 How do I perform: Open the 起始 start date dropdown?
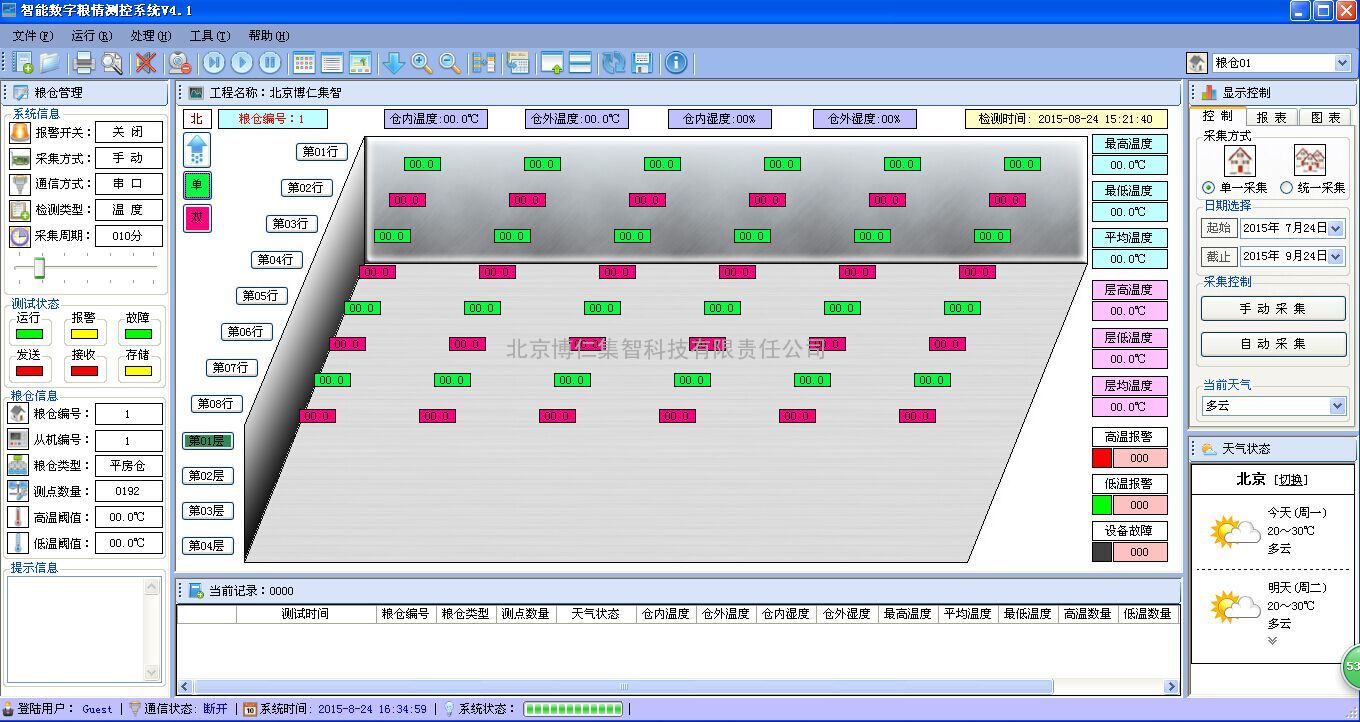(x=1335, y=229)
